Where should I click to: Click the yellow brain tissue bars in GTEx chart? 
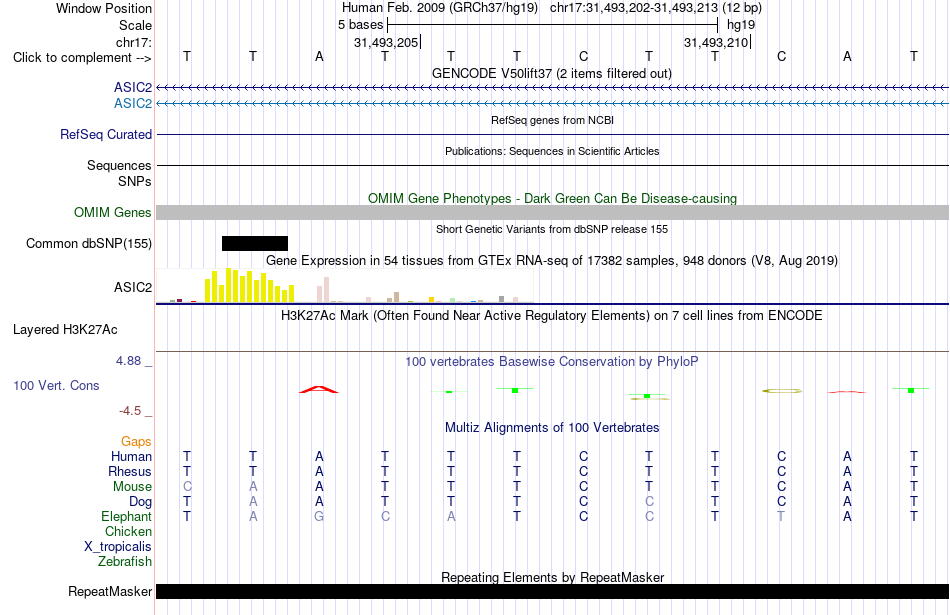click(x=250, y=285)
